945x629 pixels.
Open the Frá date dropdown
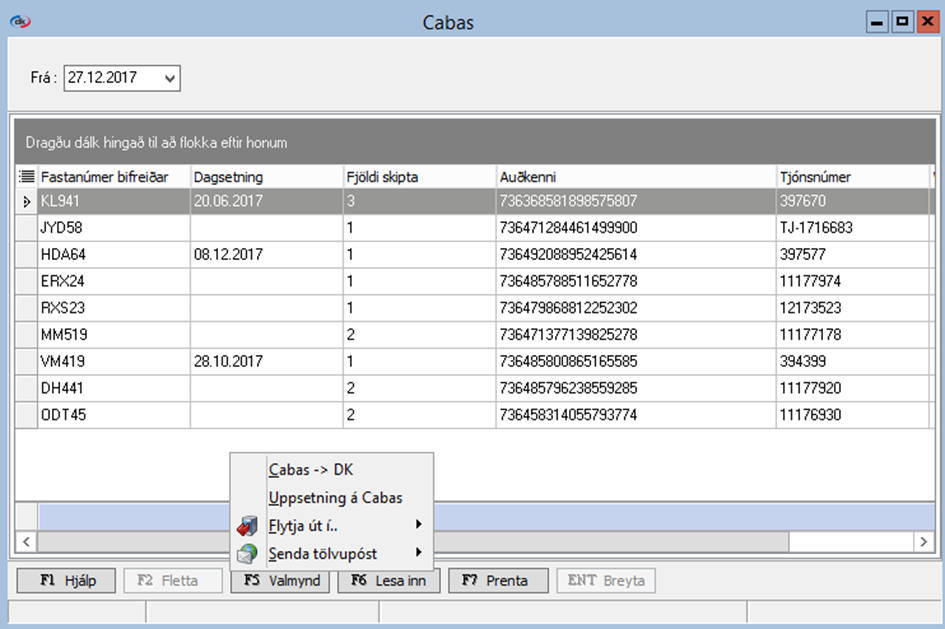click(x=169, y=77)
